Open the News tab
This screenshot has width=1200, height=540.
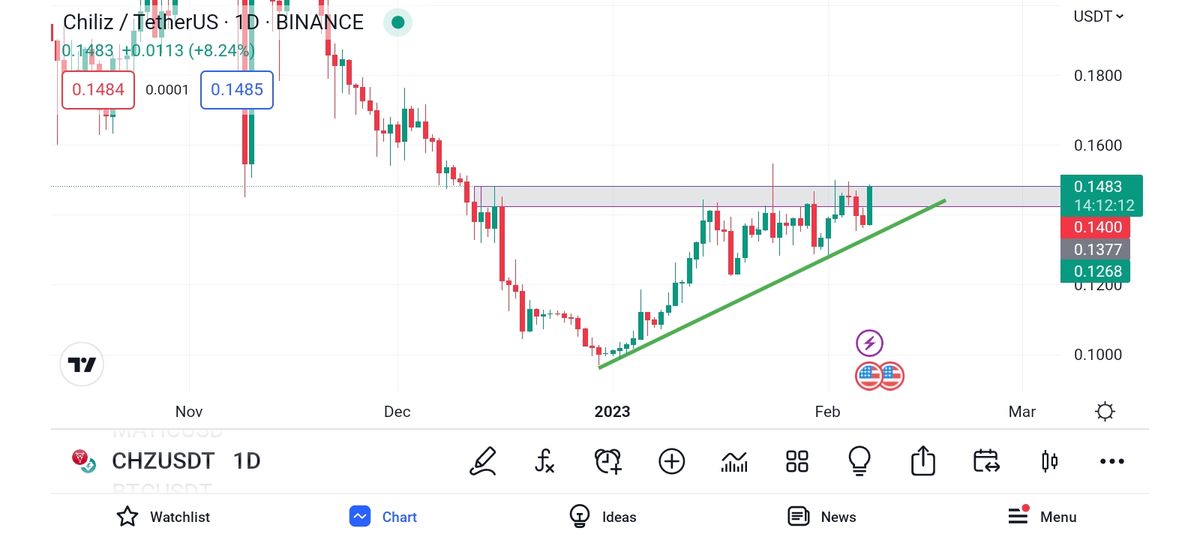[x=822, y=517]
